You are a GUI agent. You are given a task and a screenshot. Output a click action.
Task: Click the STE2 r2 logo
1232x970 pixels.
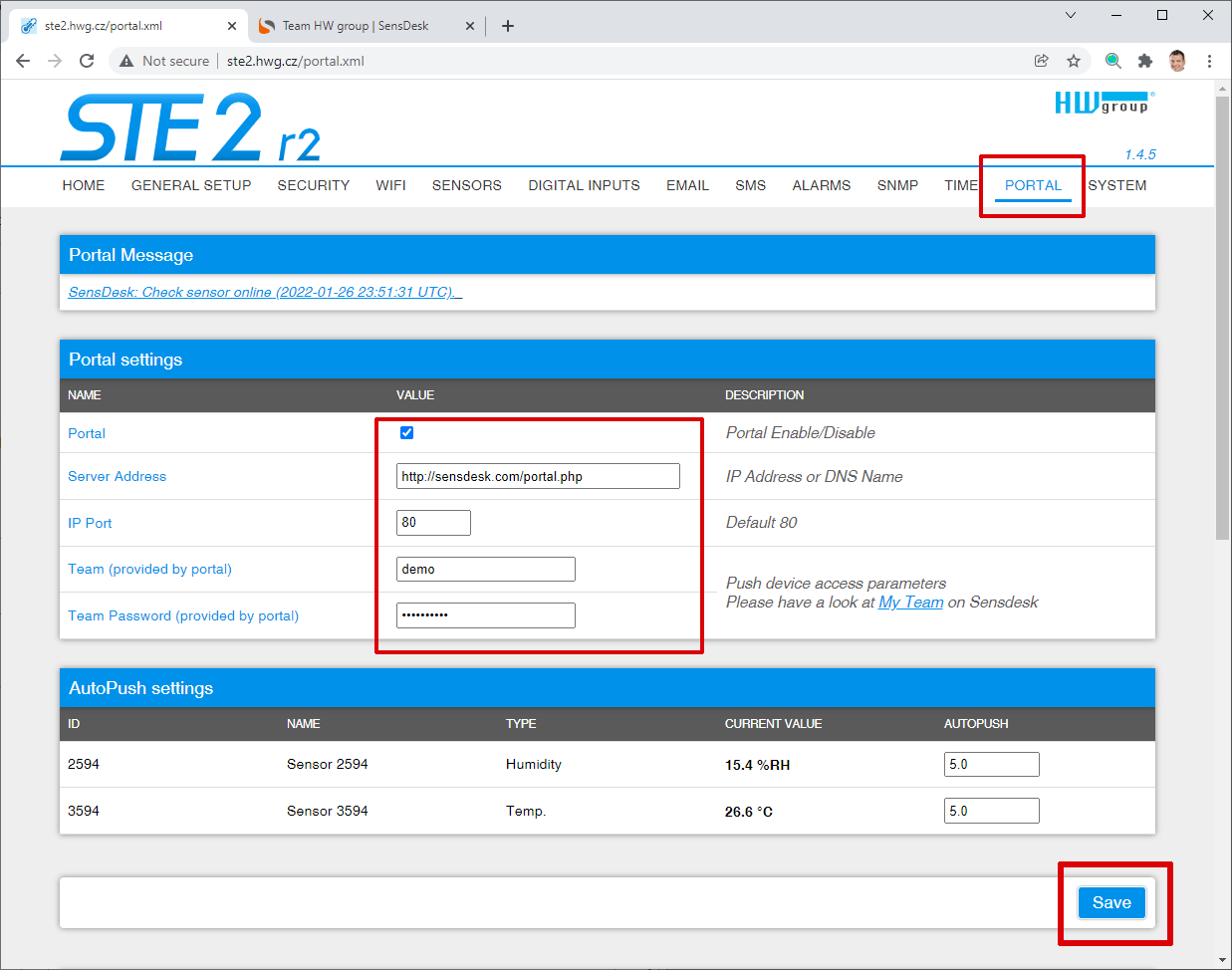tap(190, 127)
